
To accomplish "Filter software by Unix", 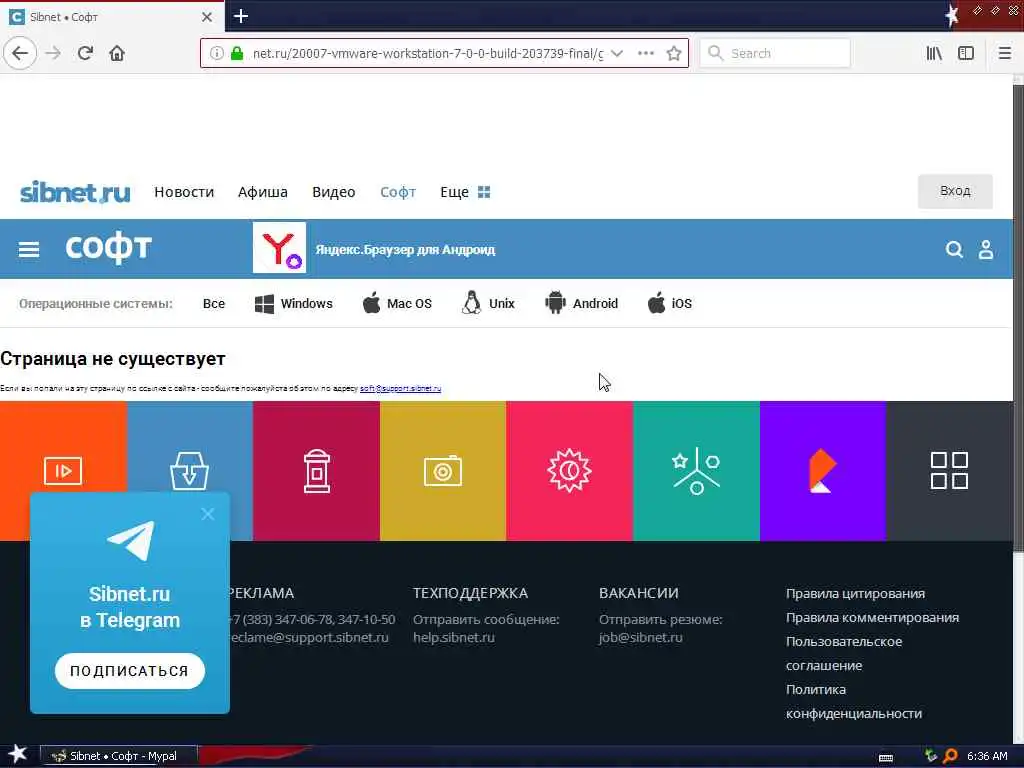I will [488, 304].
